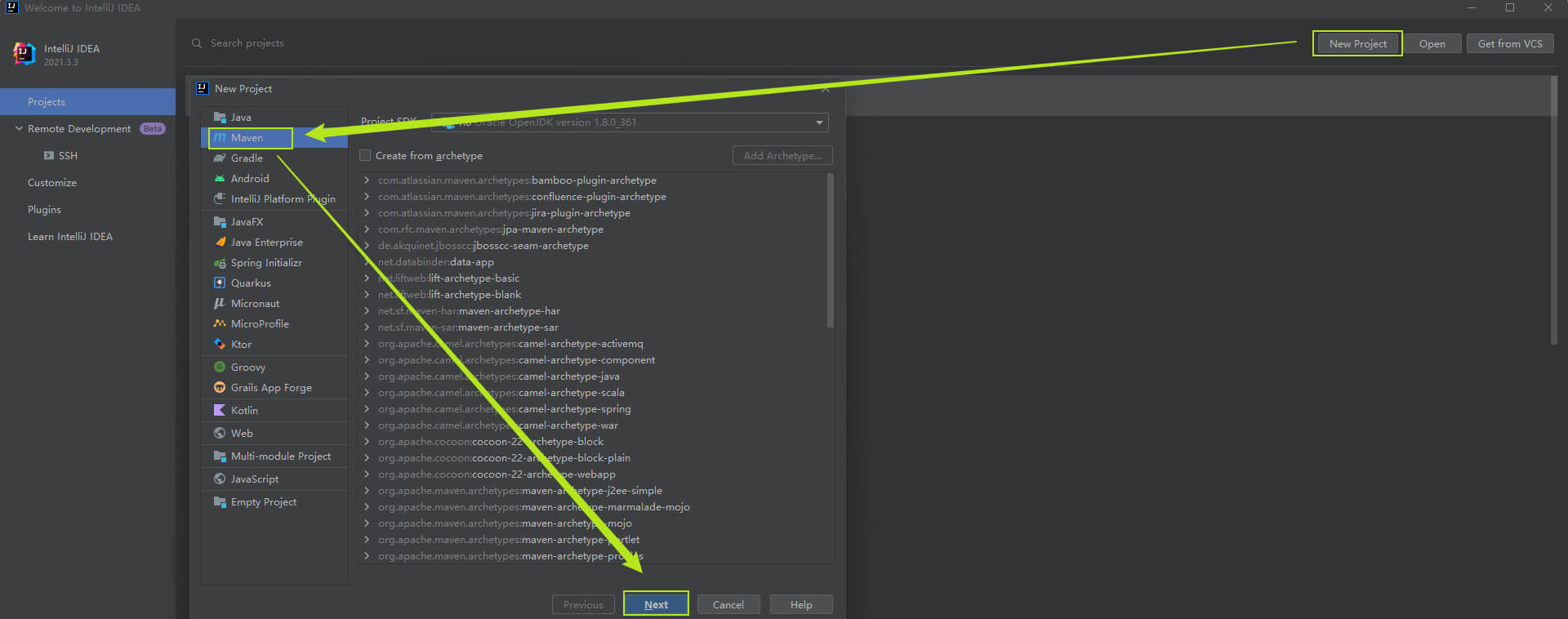The height and width of the screenshot is (619, 1568).
Task: Expand bamboo-plugin-archetype row
Action: coord(367,180)
